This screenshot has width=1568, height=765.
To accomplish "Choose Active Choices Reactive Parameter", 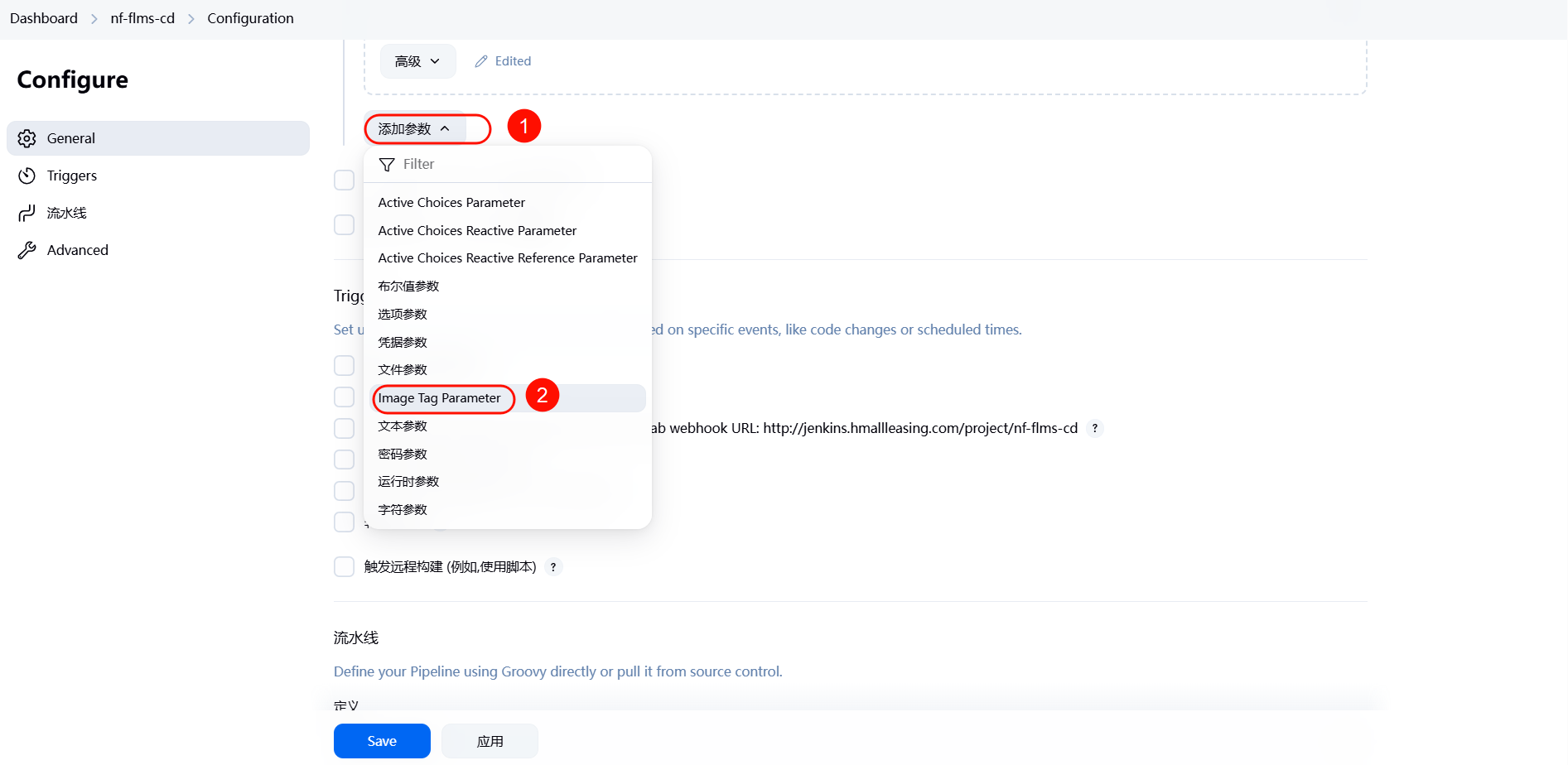I will [x=477, y=231].
